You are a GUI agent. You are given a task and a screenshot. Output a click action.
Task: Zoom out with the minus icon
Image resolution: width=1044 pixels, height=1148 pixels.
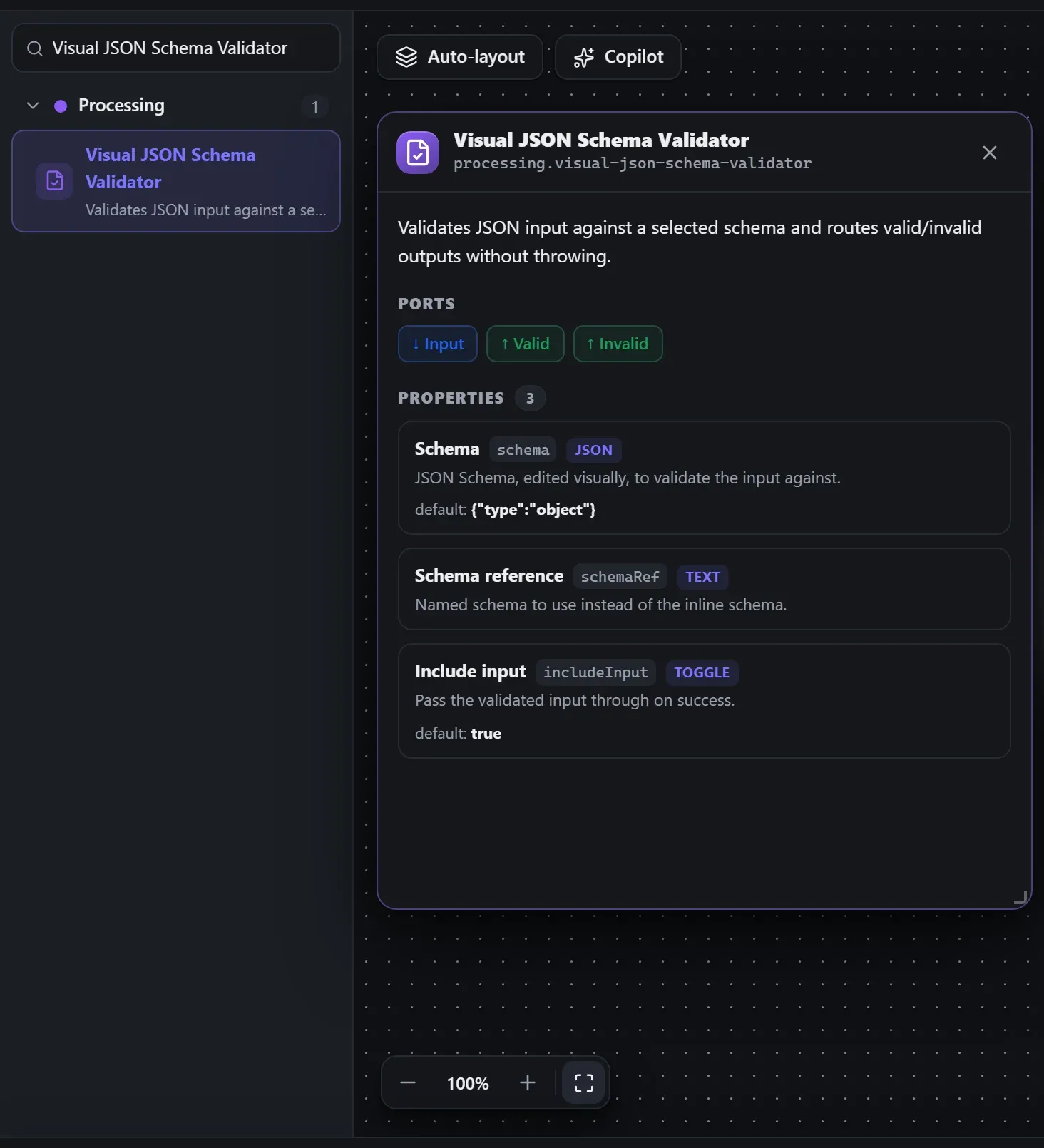click(x=408, y=1082)
